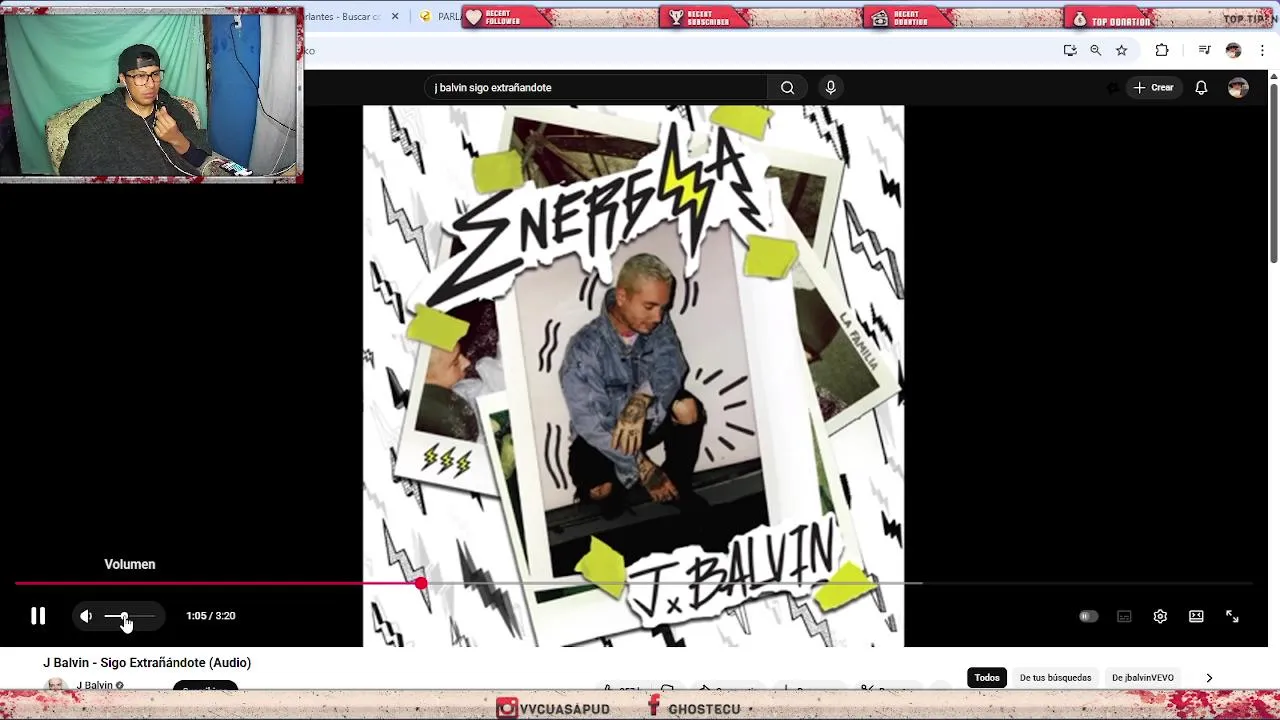Screen dimensions: 1280x720
Task: Mute audio using the speaker icon
Action: [x=86, y=616]
